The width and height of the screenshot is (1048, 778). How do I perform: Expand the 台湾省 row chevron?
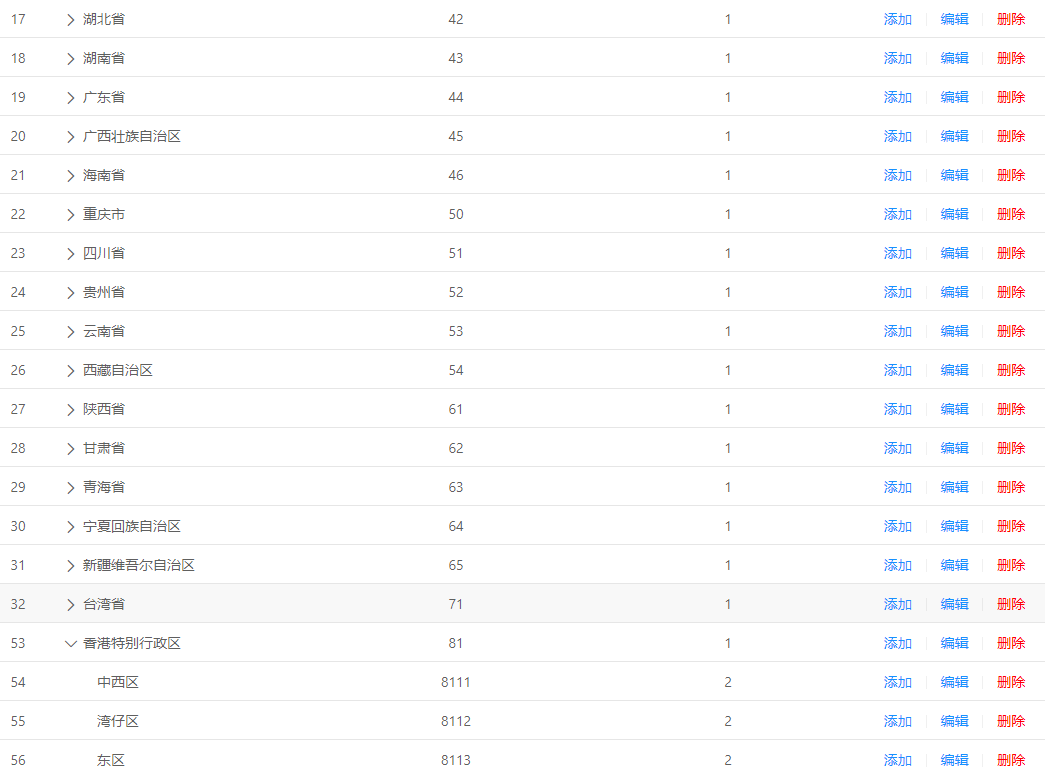(70, 605)
